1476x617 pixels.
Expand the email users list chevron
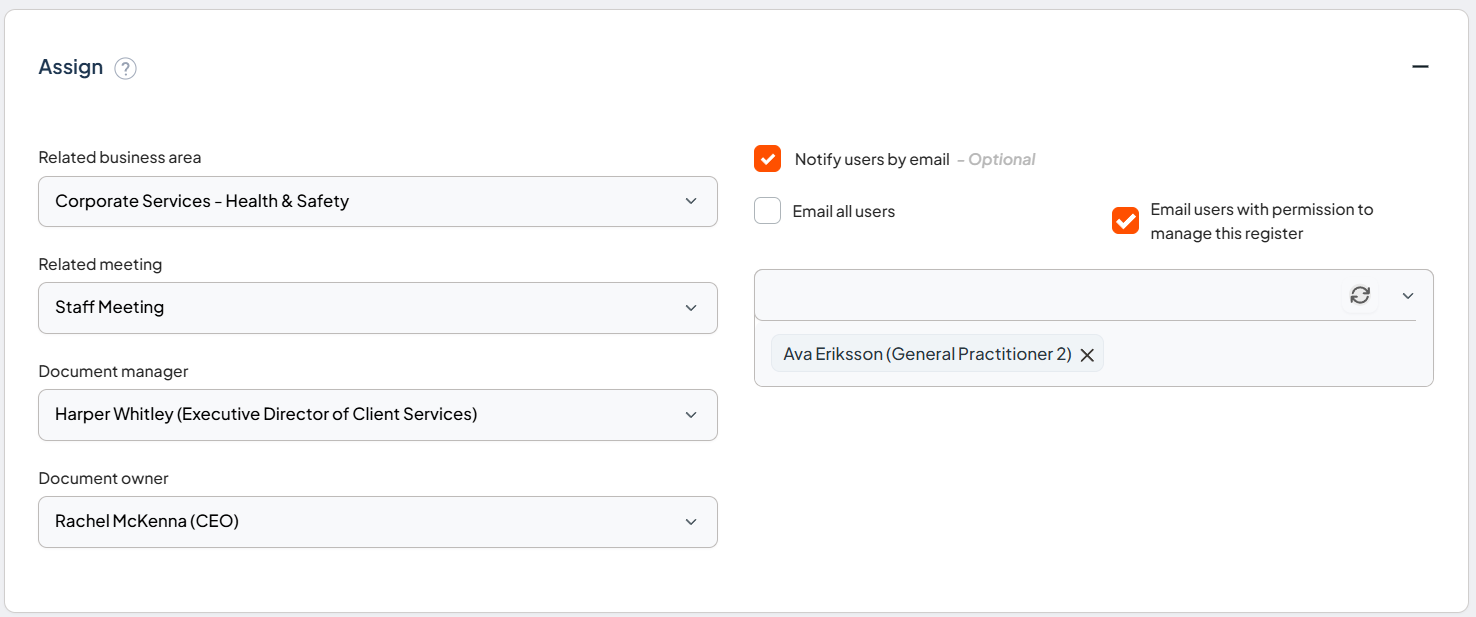pyautogui.click(x=1408, y=296)
